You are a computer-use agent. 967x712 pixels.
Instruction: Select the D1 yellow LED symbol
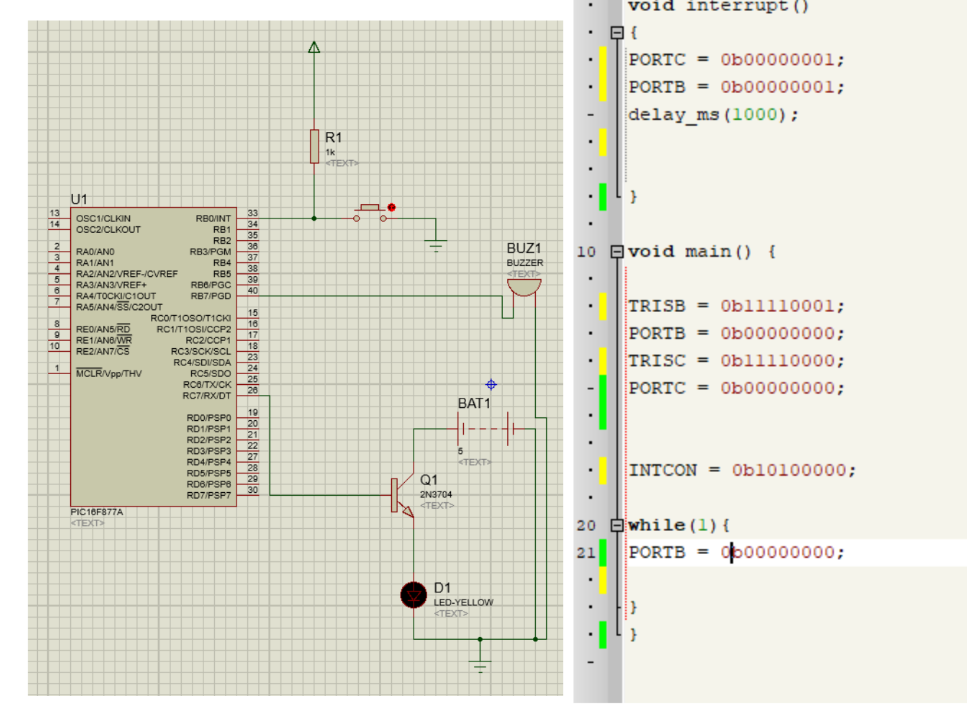[x=413, y=595]
